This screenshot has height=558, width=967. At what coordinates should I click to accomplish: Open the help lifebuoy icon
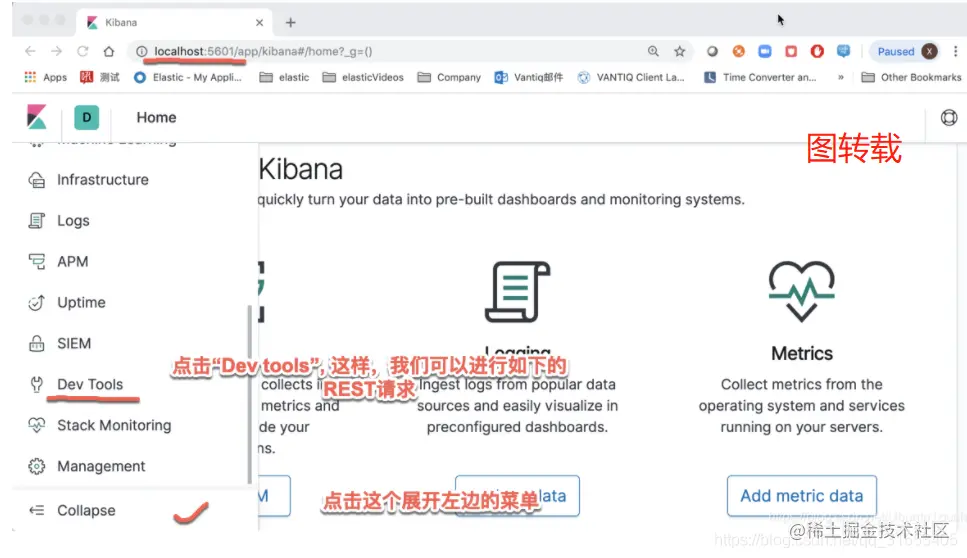(948, 117)
